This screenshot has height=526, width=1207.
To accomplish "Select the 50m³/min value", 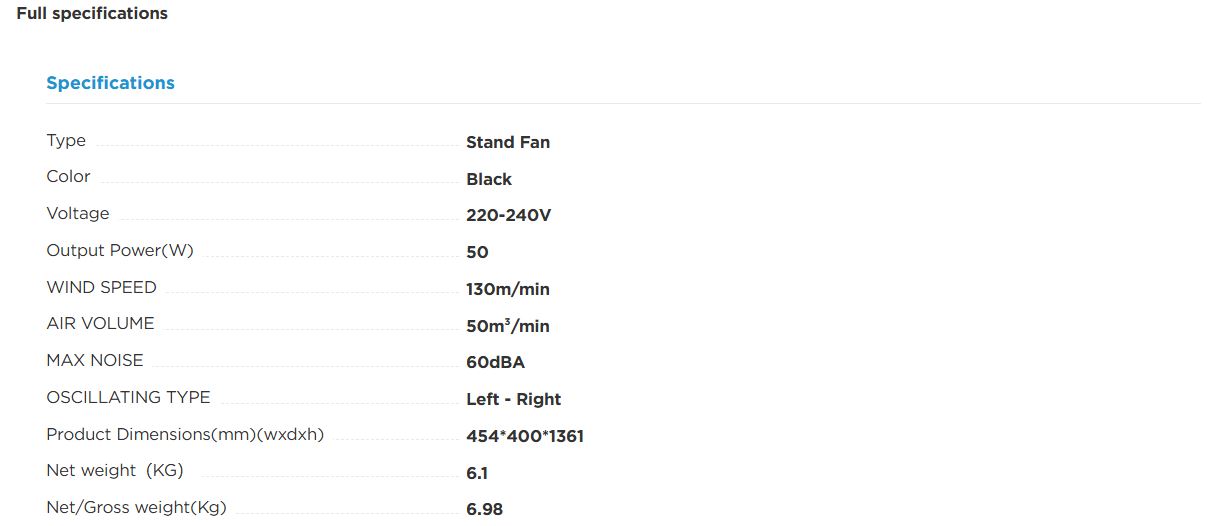I will tap(508, 326).
